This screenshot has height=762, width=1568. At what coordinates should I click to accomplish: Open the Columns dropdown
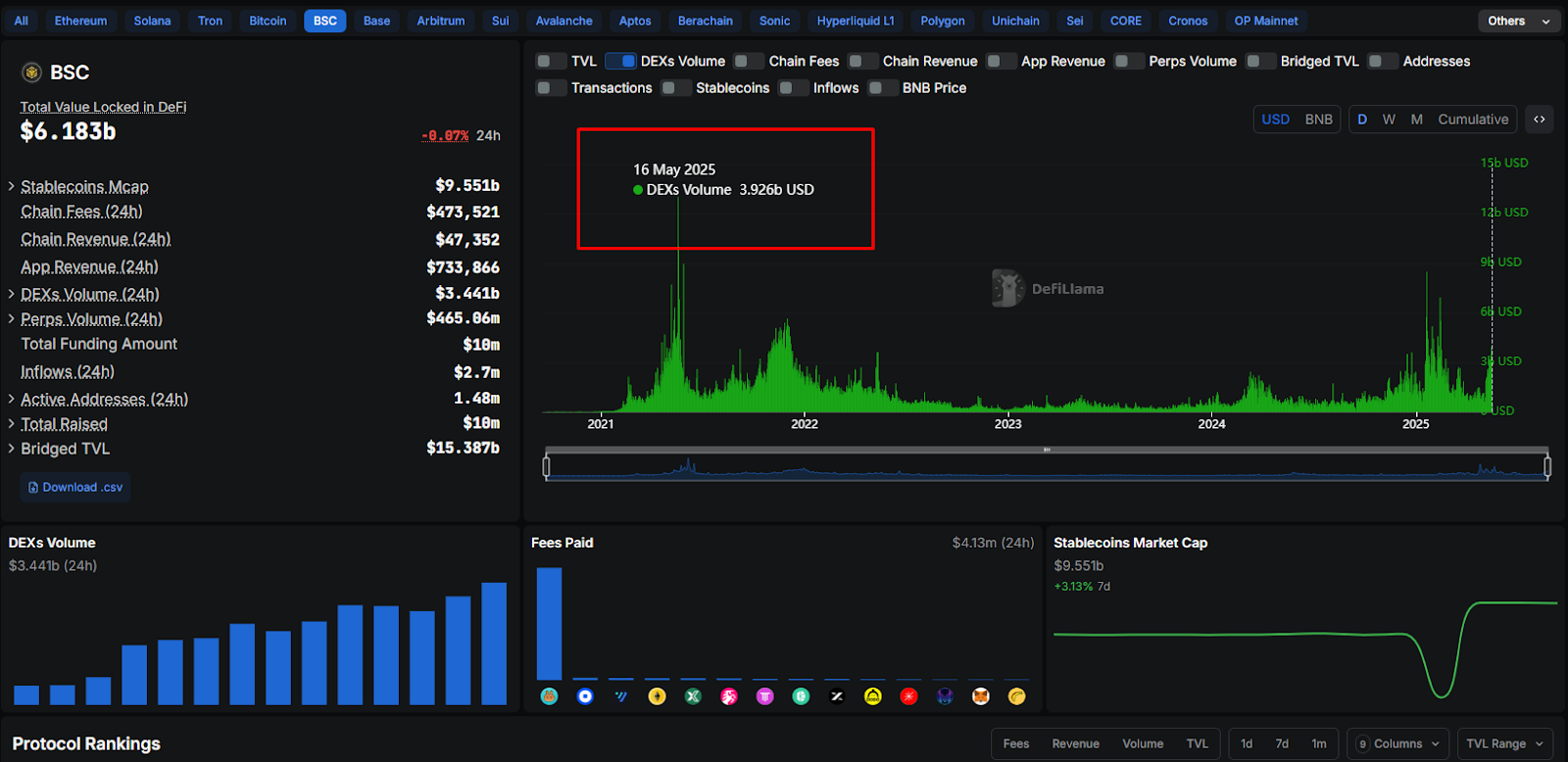pos(1398,744)
